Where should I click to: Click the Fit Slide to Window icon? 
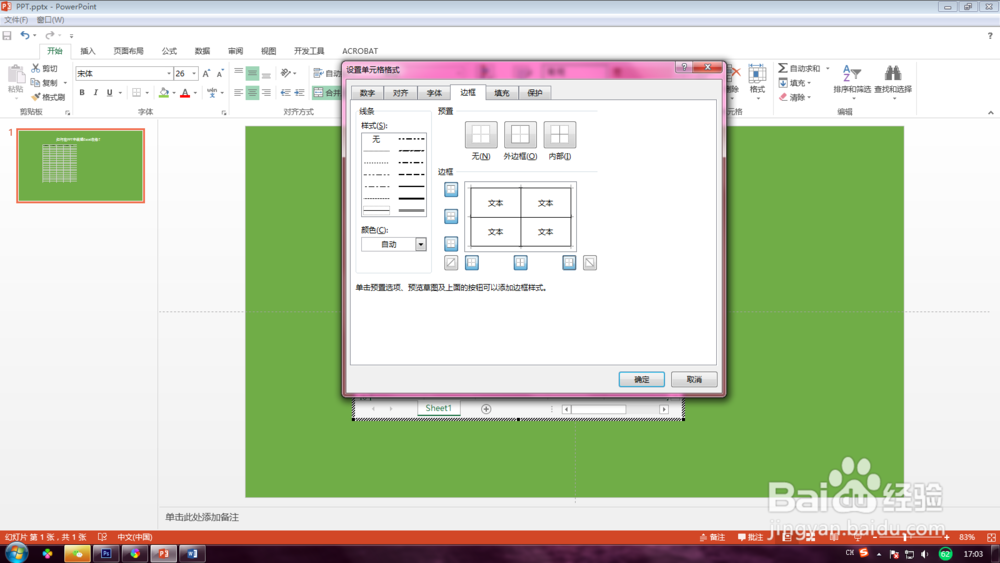click(x=991, y=537)
